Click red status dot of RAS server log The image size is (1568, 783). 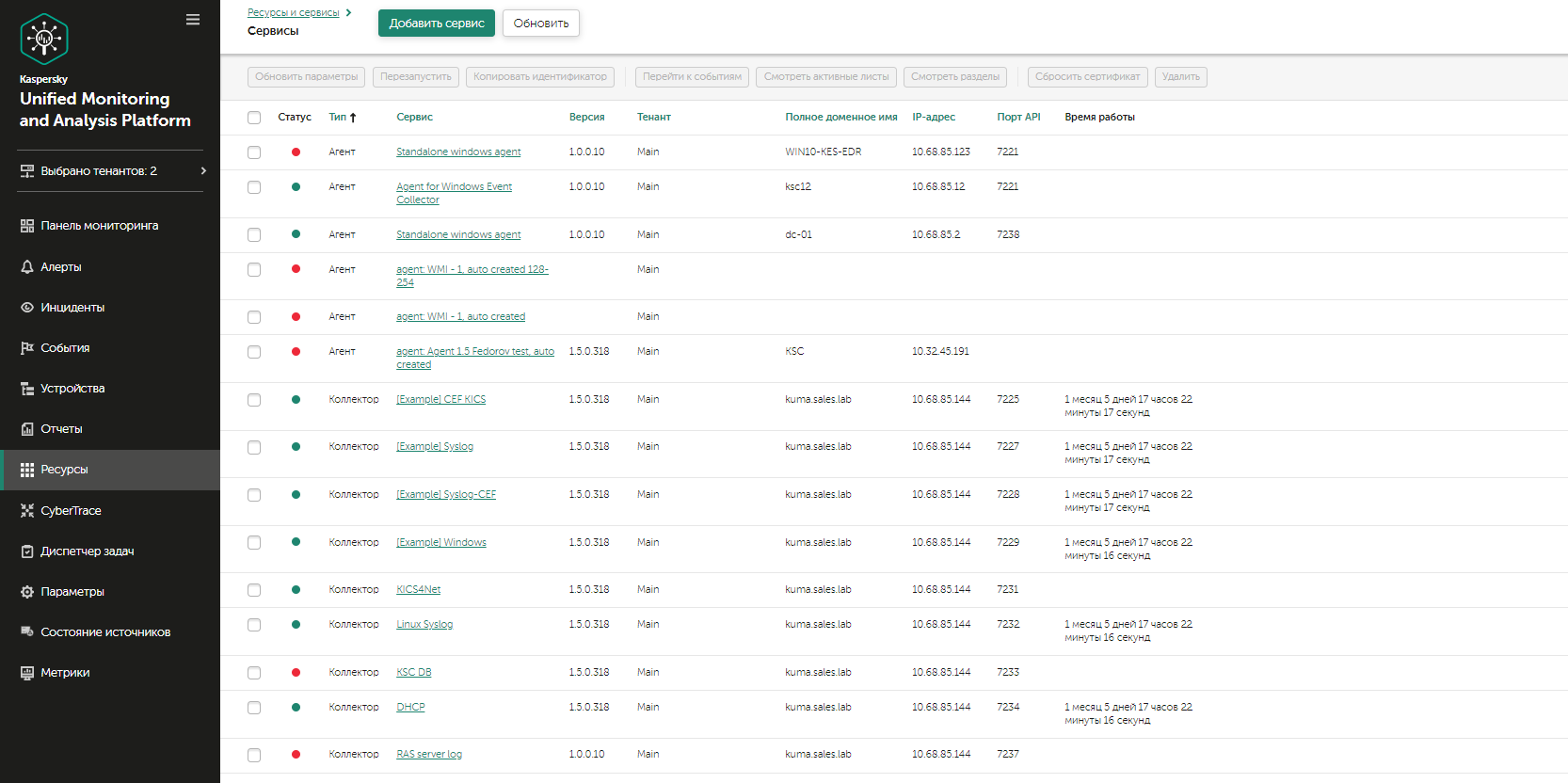click(x=296, y=755)
